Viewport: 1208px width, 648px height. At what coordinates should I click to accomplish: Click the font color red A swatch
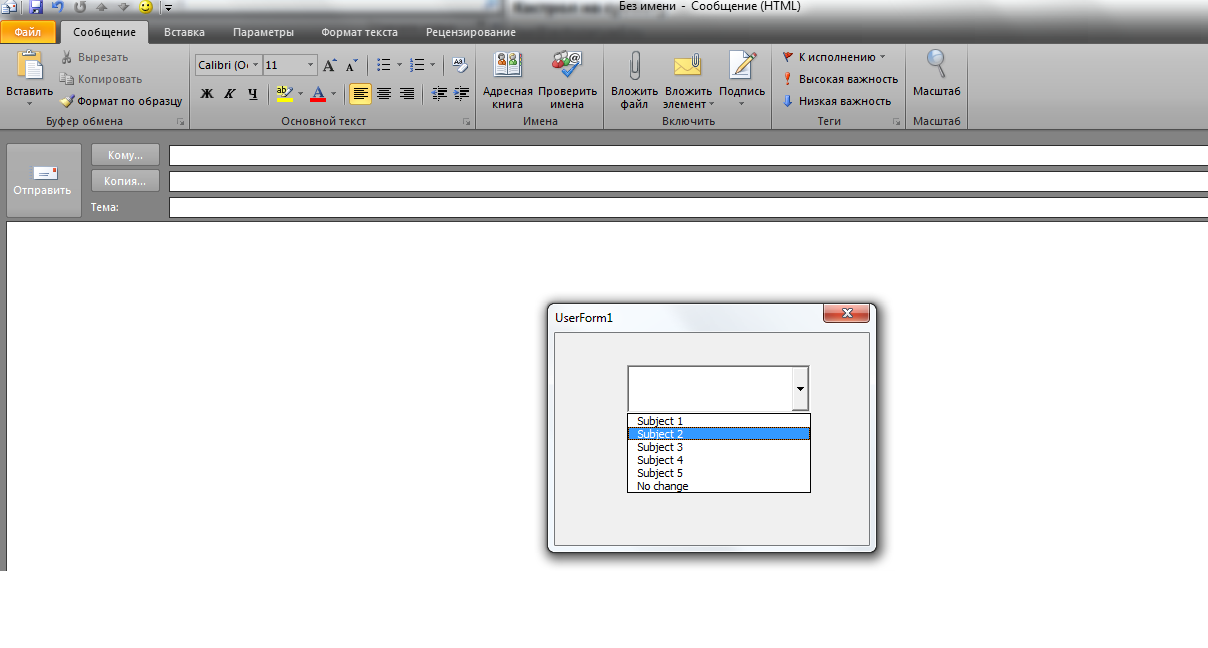[318, 94]
